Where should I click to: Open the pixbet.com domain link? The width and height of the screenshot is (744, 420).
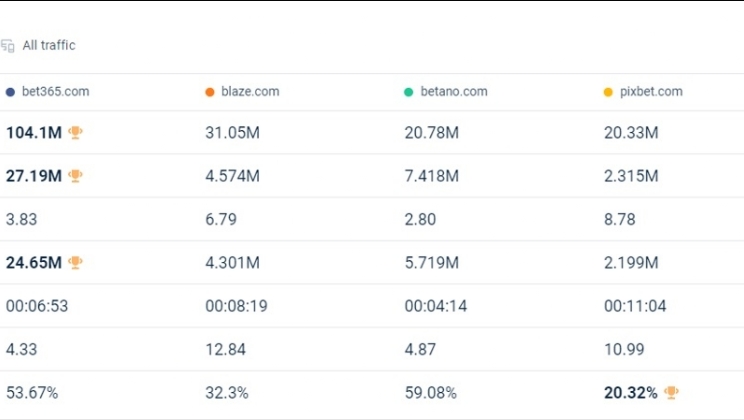click(651, 92)
